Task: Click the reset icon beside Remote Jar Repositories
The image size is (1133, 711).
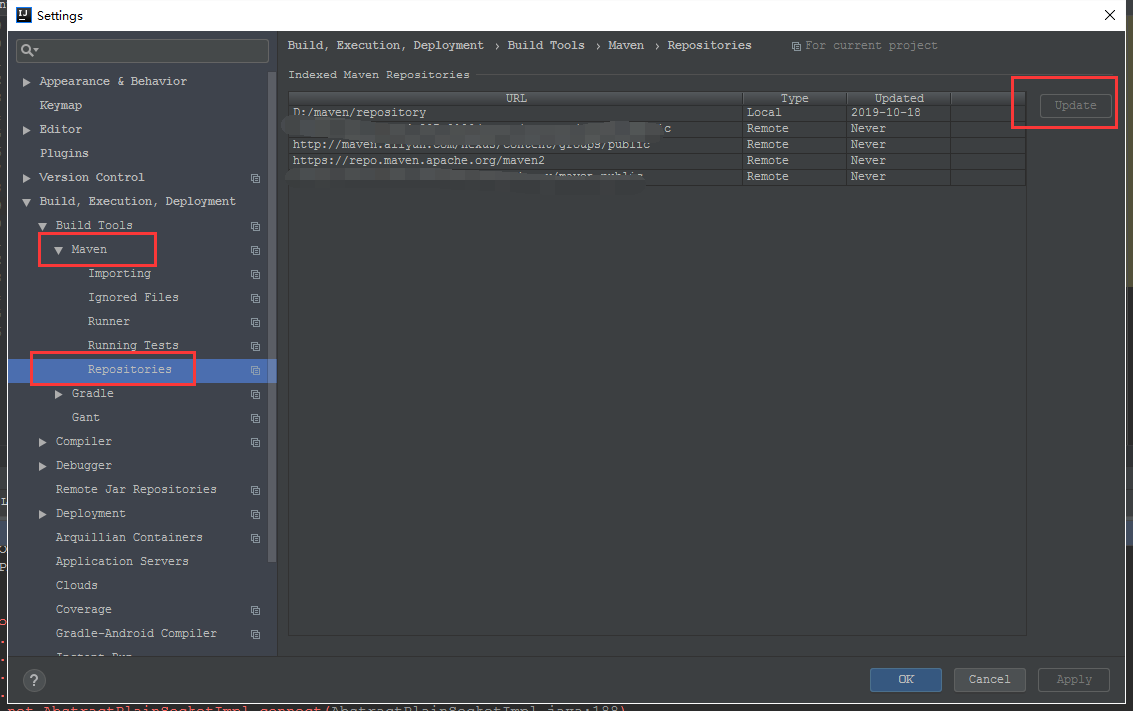Action: tap(255, 490)
